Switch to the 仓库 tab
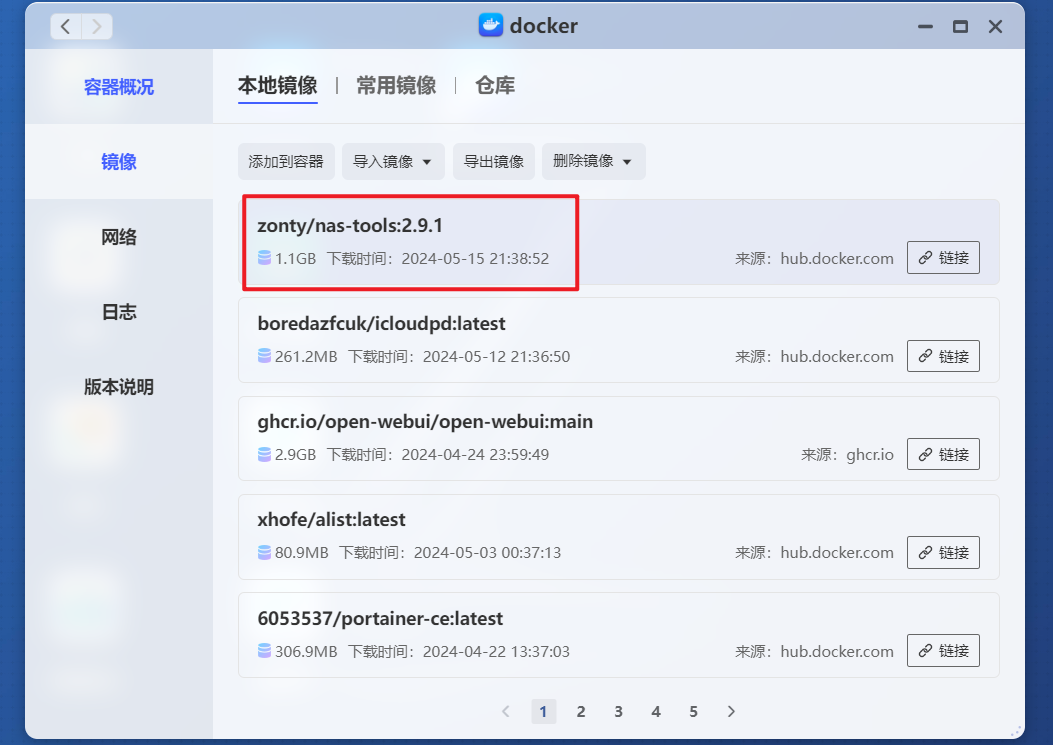The image size is (1053, 745). tap(495, 85)
